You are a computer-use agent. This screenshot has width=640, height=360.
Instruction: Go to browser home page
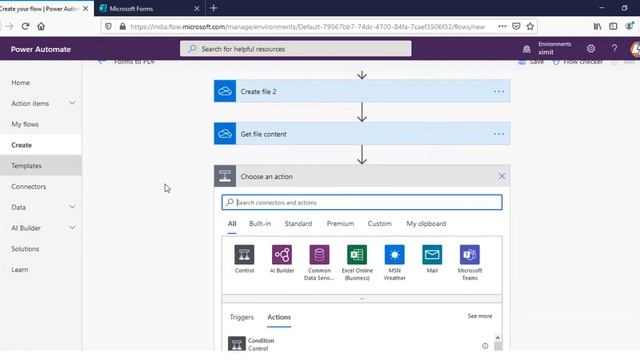pyautogui.click(x=41, y=27)
